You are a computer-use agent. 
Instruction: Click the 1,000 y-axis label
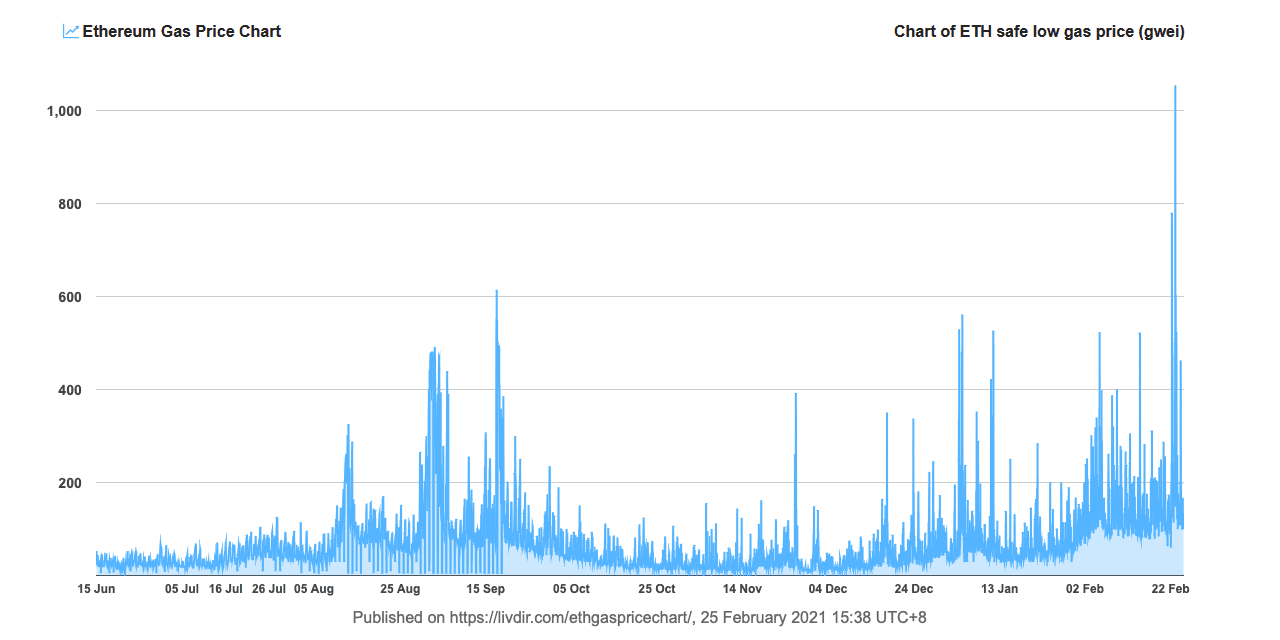[x=63, y=111]
